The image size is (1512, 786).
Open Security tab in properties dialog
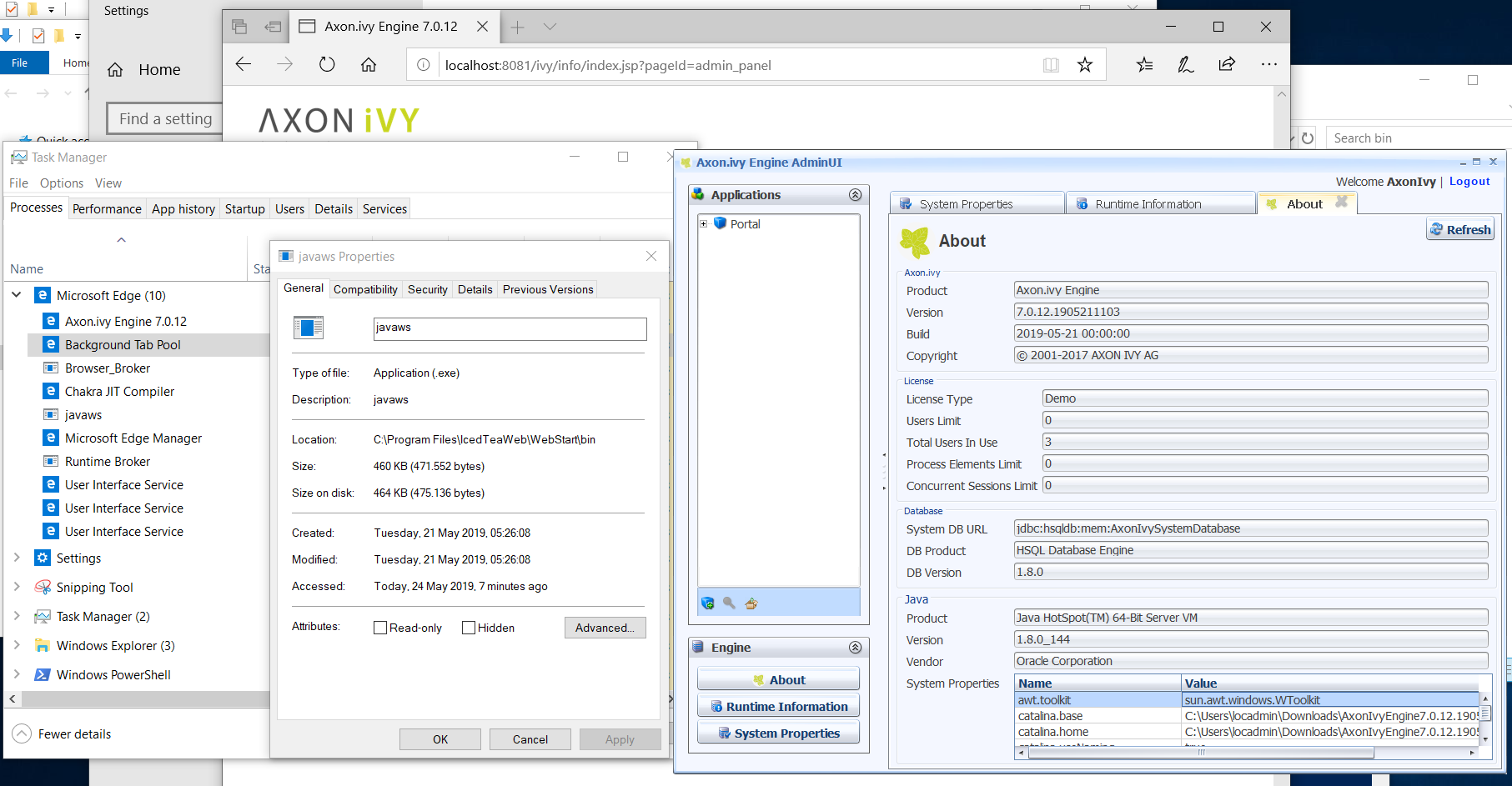coord(428,289)
